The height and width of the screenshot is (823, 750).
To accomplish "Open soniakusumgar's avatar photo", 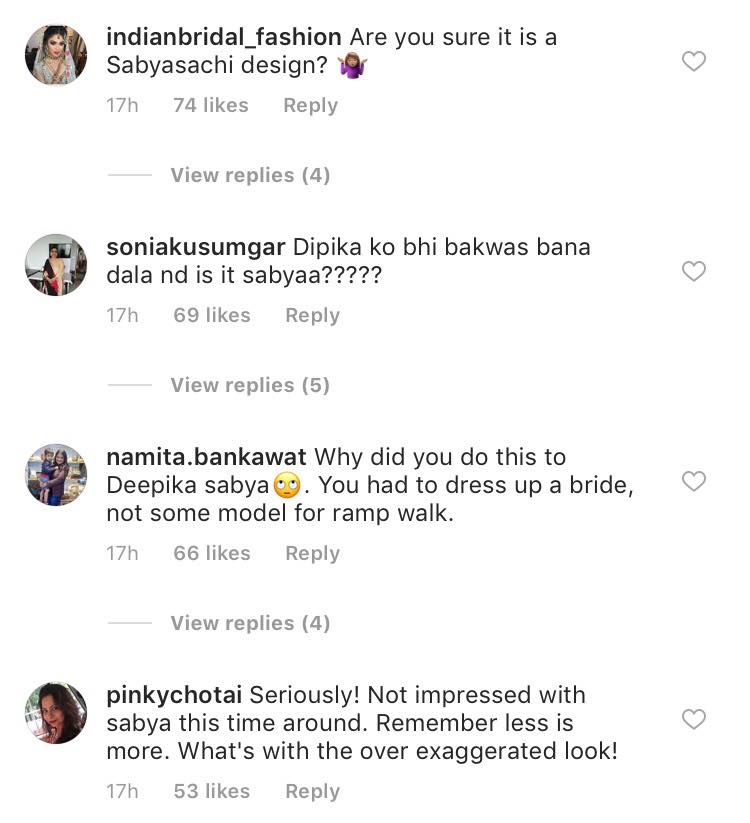I will (56, 265).
